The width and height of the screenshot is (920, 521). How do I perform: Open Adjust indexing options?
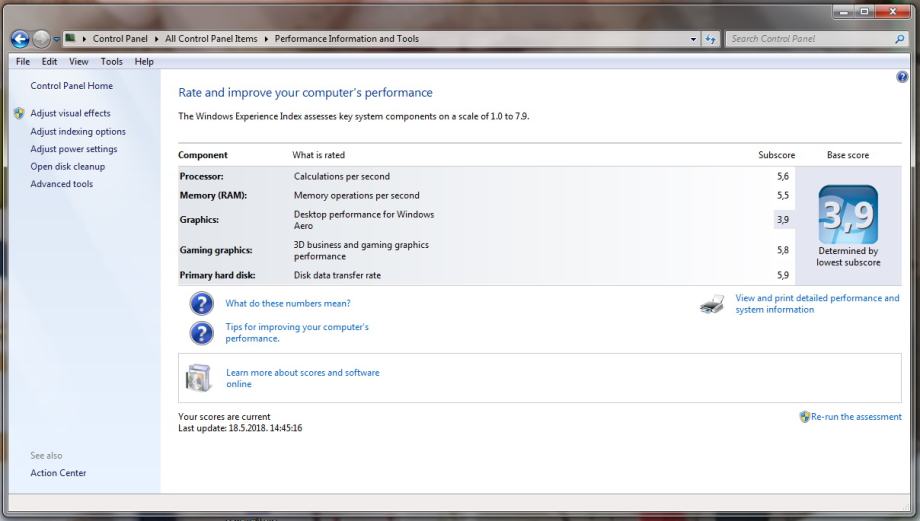click(x=78, y=131)
